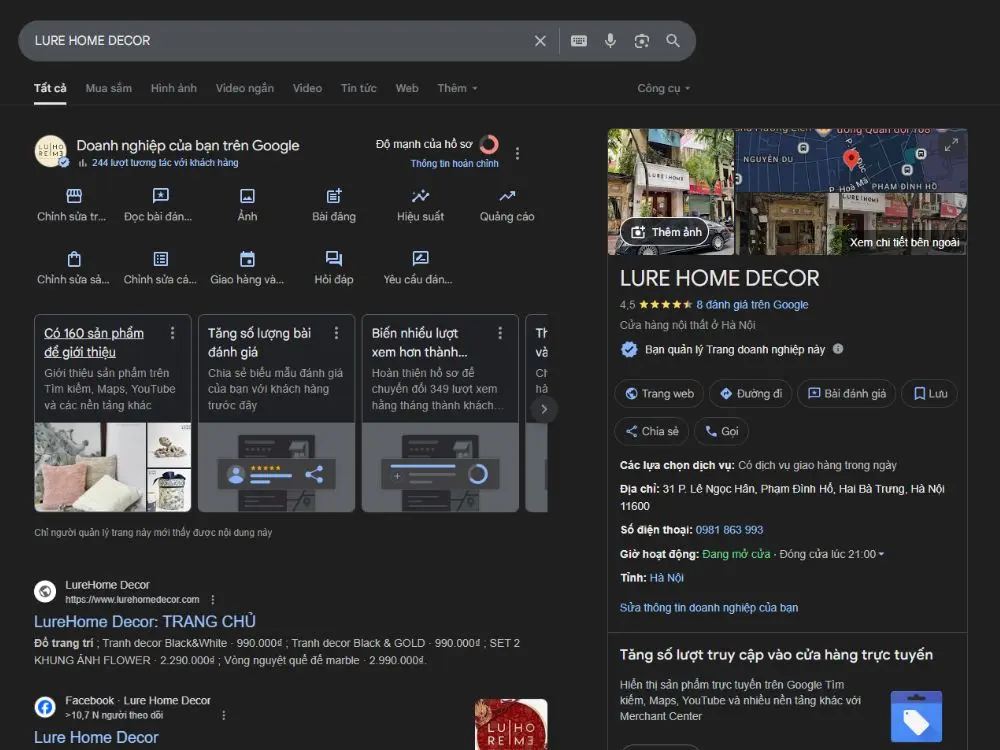Open the Công cụ tools dropdown
The image size is (1000, 750).
(663, 88)
